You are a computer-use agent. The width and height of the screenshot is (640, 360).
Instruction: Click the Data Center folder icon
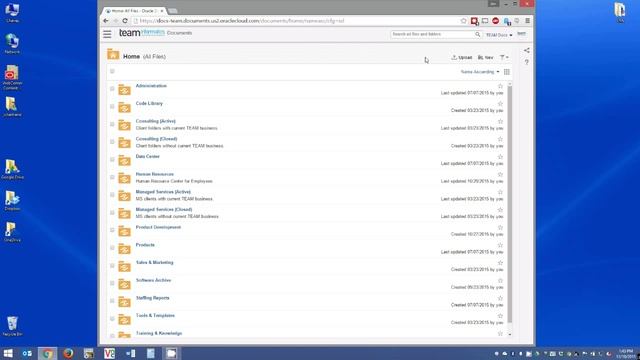click(x=124, y=160)
